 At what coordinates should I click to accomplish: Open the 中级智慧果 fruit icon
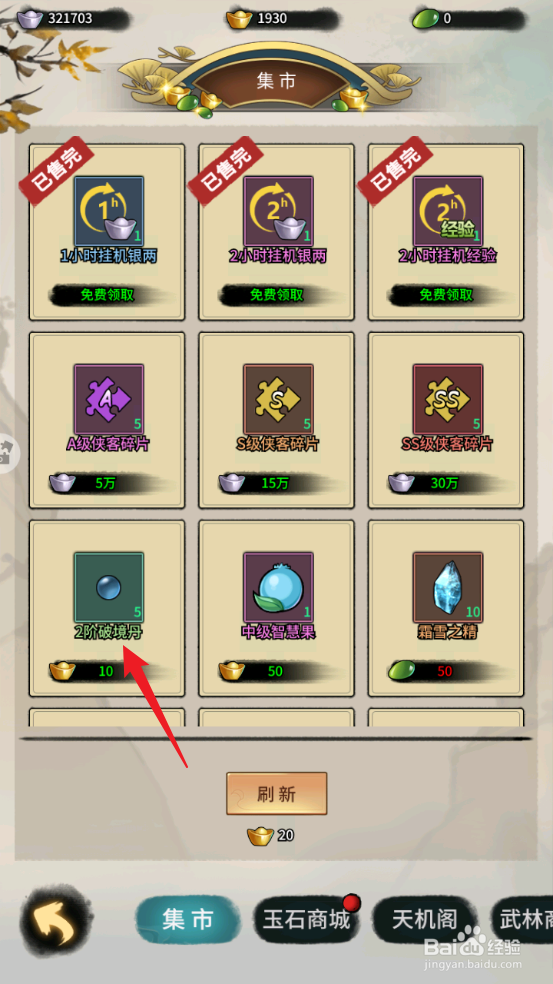tap(278, 587)
